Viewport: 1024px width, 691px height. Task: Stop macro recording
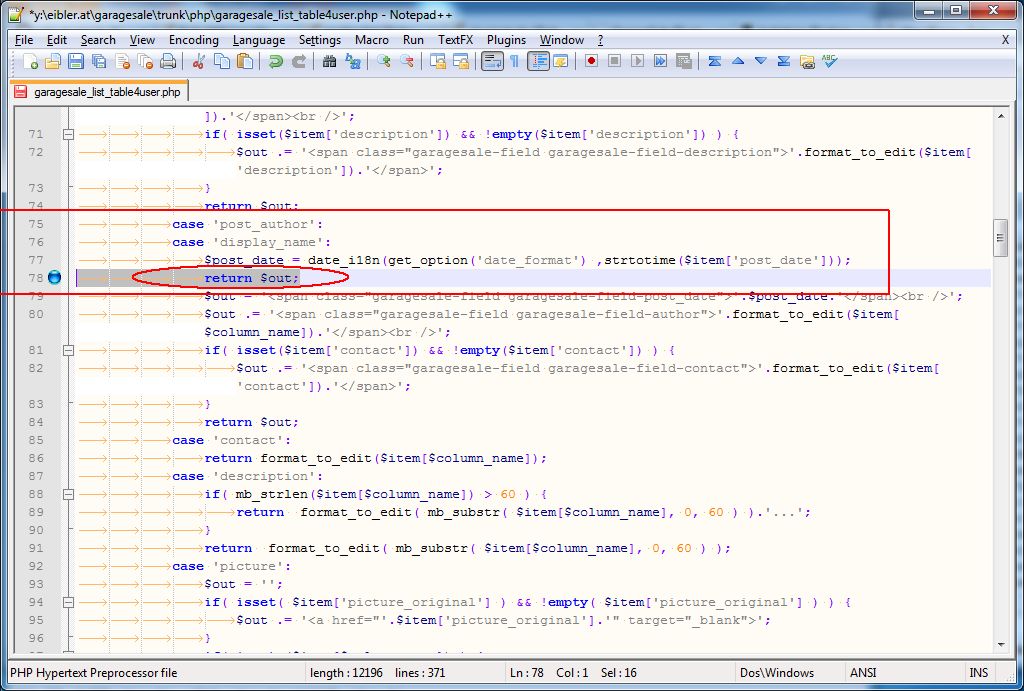click(x=614, y=61)
